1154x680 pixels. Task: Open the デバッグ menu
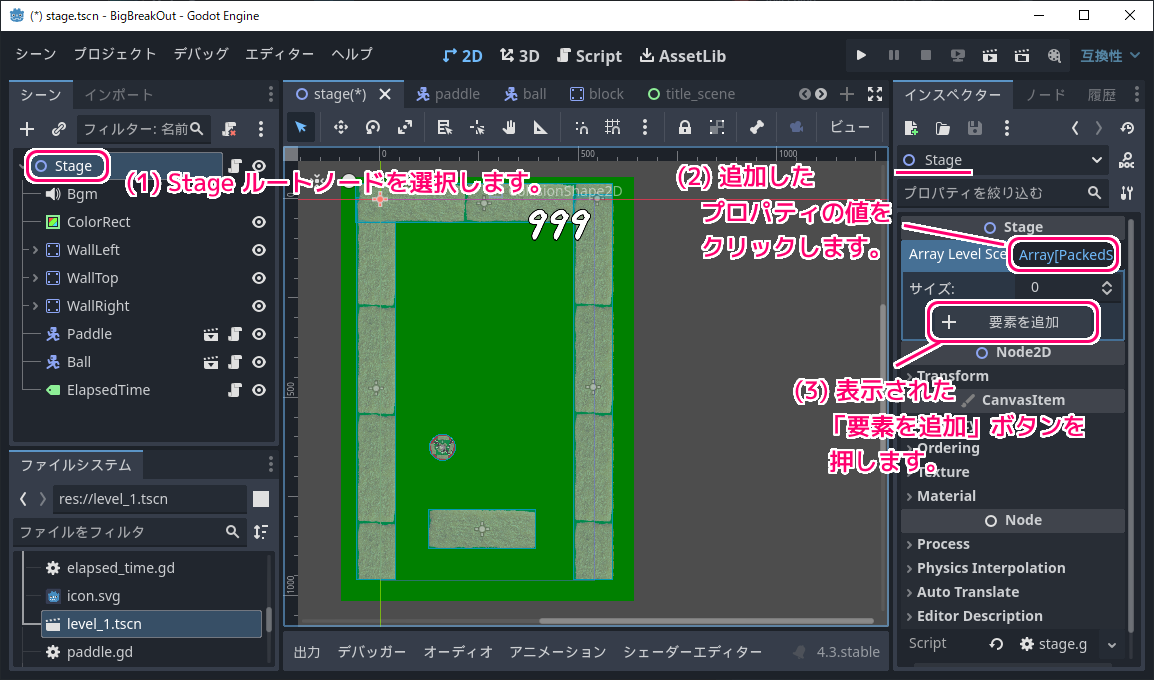(x=201, y=54)
